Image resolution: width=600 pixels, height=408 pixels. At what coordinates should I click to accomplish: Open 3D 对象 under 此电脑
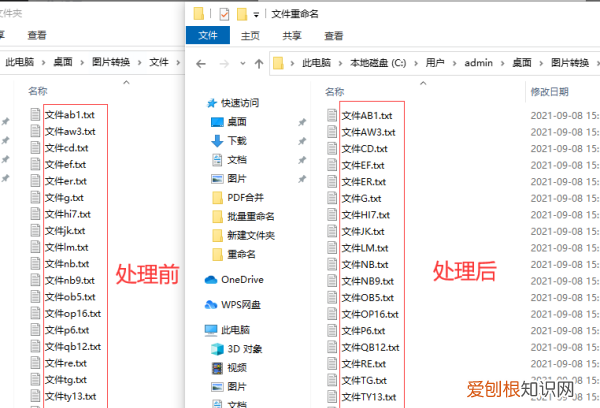(x=245, y=349)
